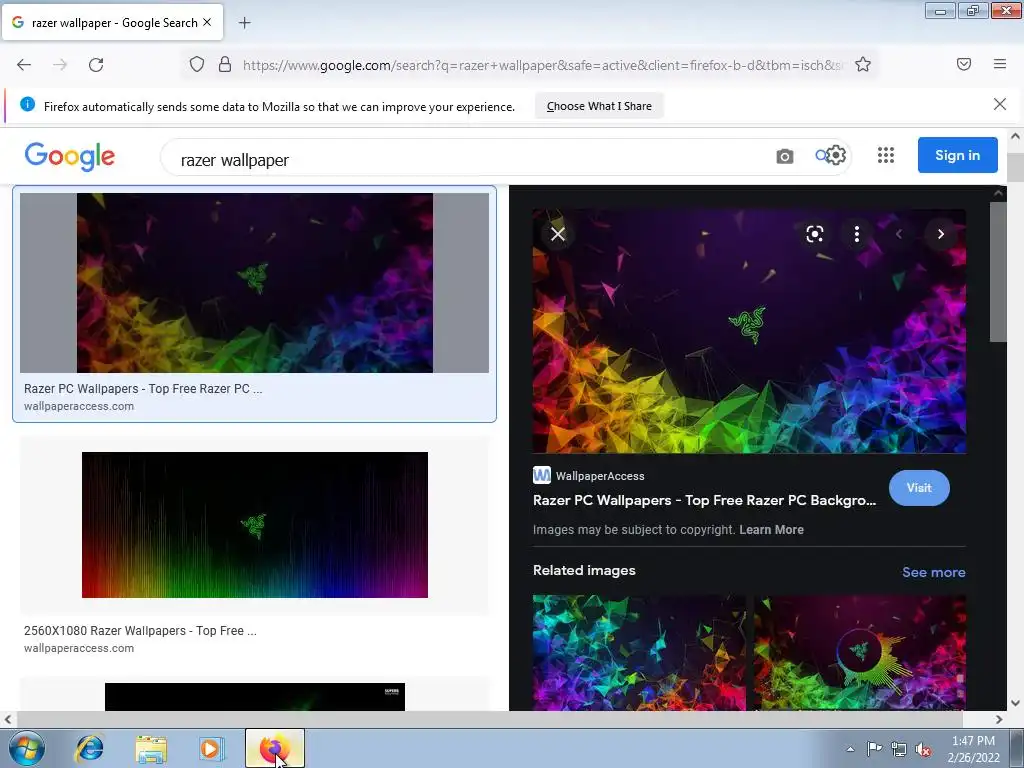This screenshot has height=768, width=1024.
Task: Click See more related images
Action: click(933, 572)
